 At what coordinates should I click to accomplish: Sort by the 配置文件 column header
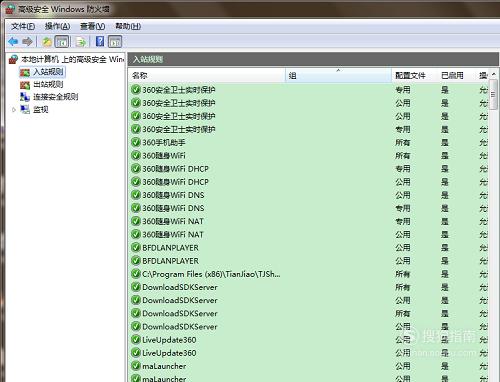click(415, 76)
